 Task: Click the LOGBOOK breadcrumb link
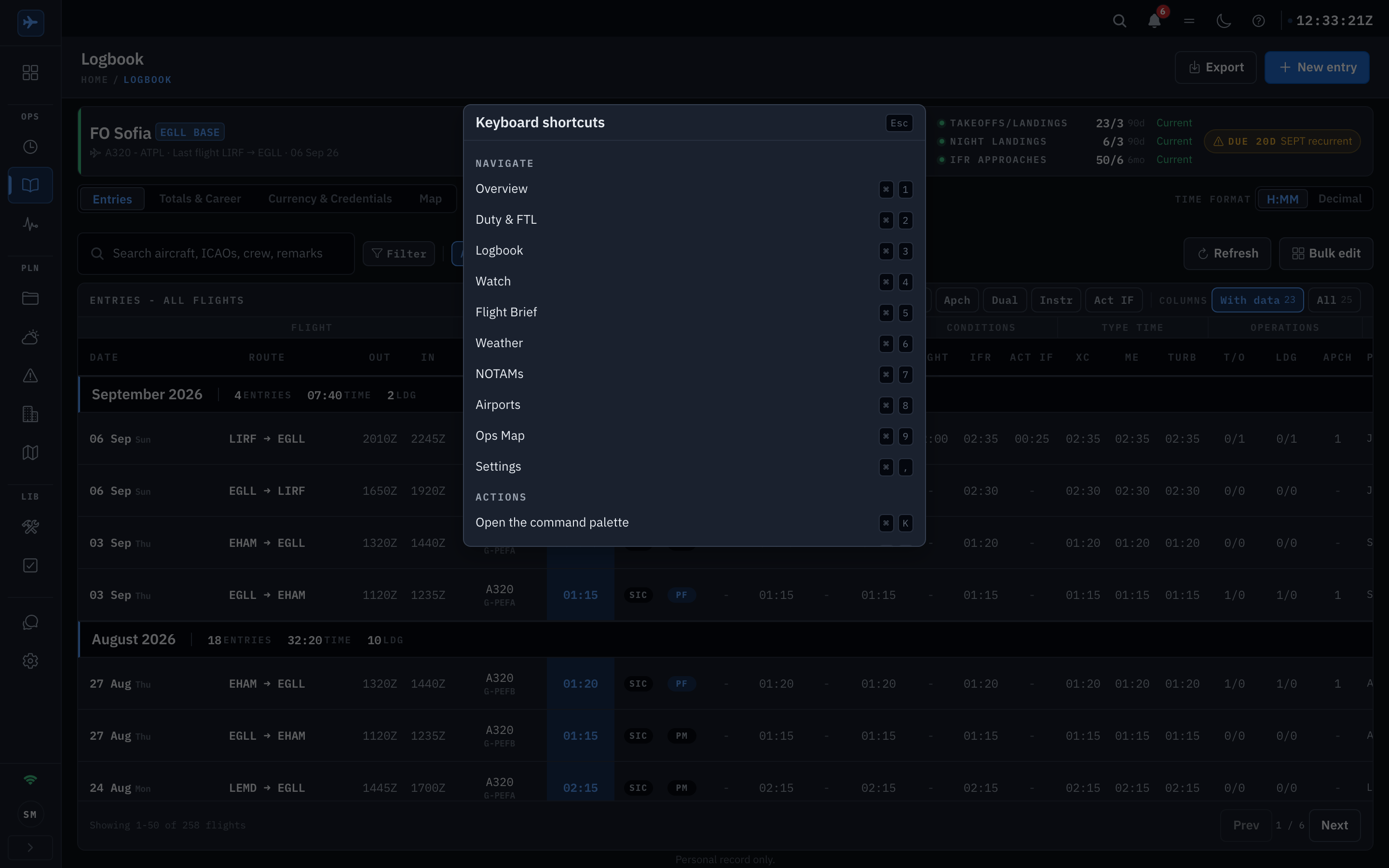click(x=148, y=80)
